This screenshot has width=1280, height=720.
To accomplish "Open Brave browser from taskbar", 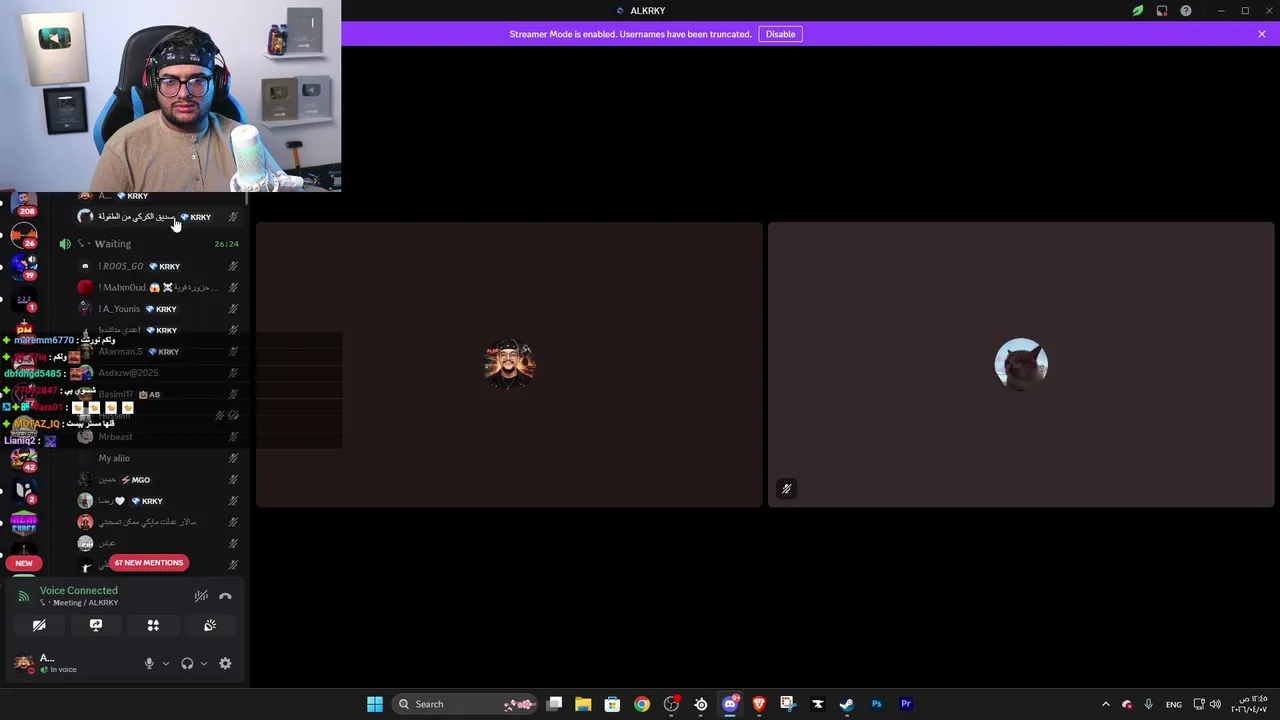I will pyautogui.click(x=759, y=704).
